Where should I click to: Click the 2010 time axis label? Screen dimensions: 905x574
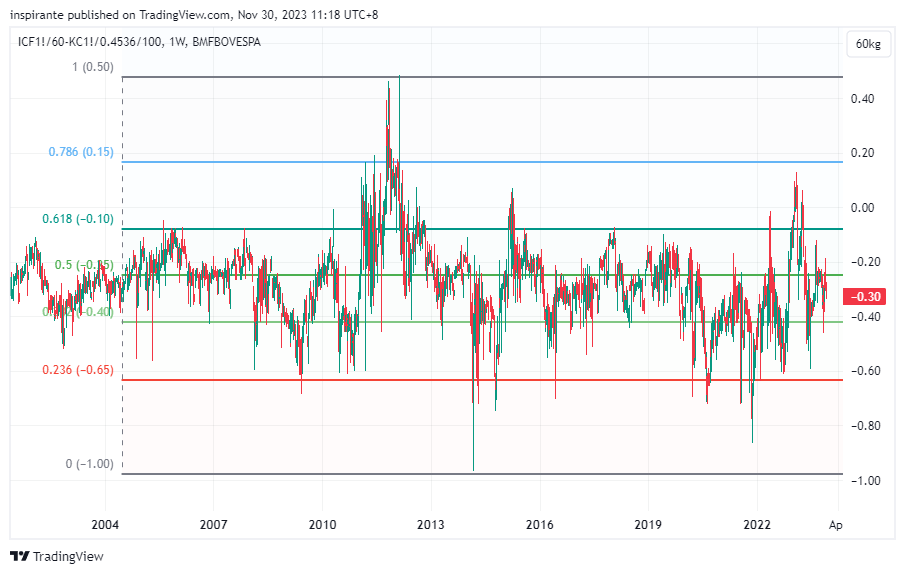322,524
